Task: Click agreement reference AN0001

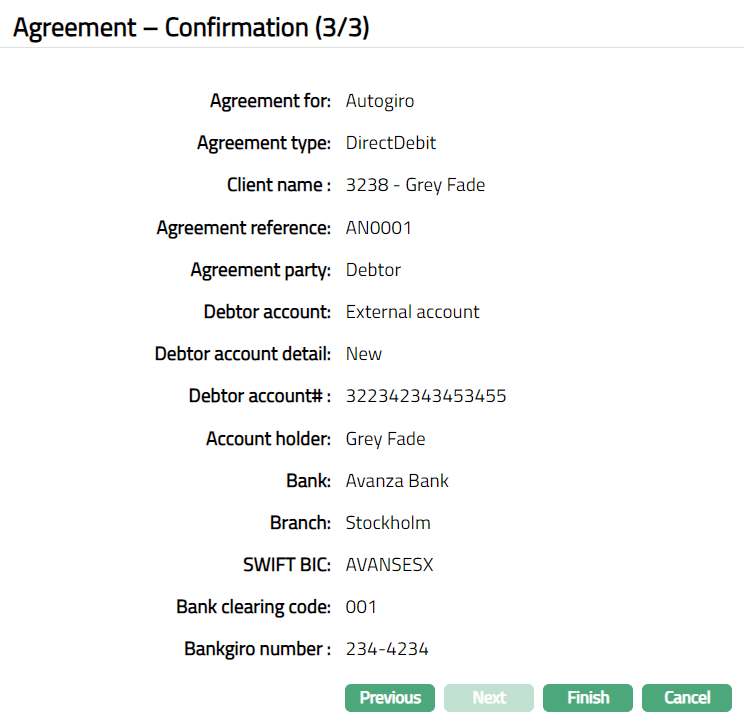Action: click(378, 228)
